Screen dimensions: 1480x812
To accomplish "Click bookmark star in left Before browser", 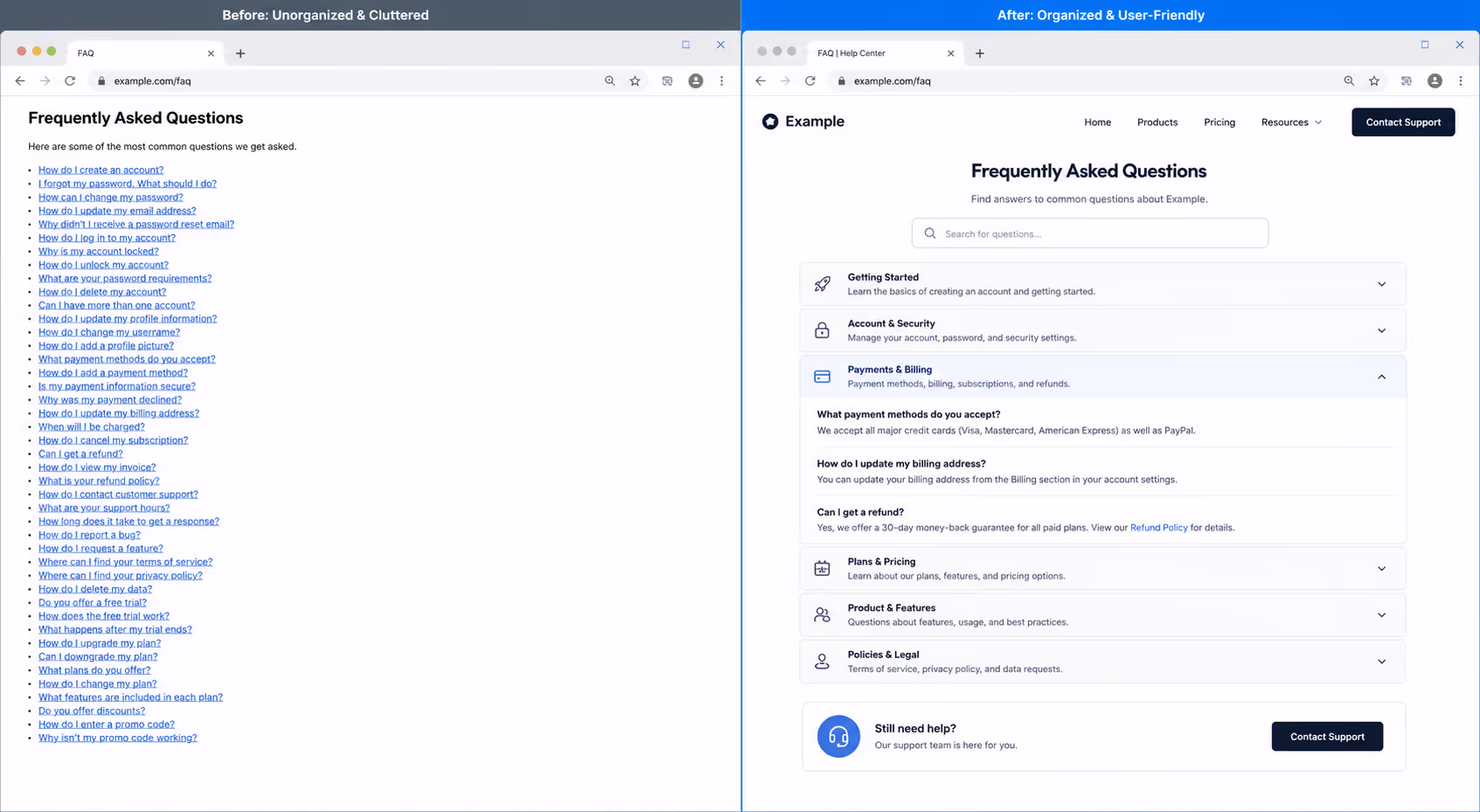I will coord(636,80).
